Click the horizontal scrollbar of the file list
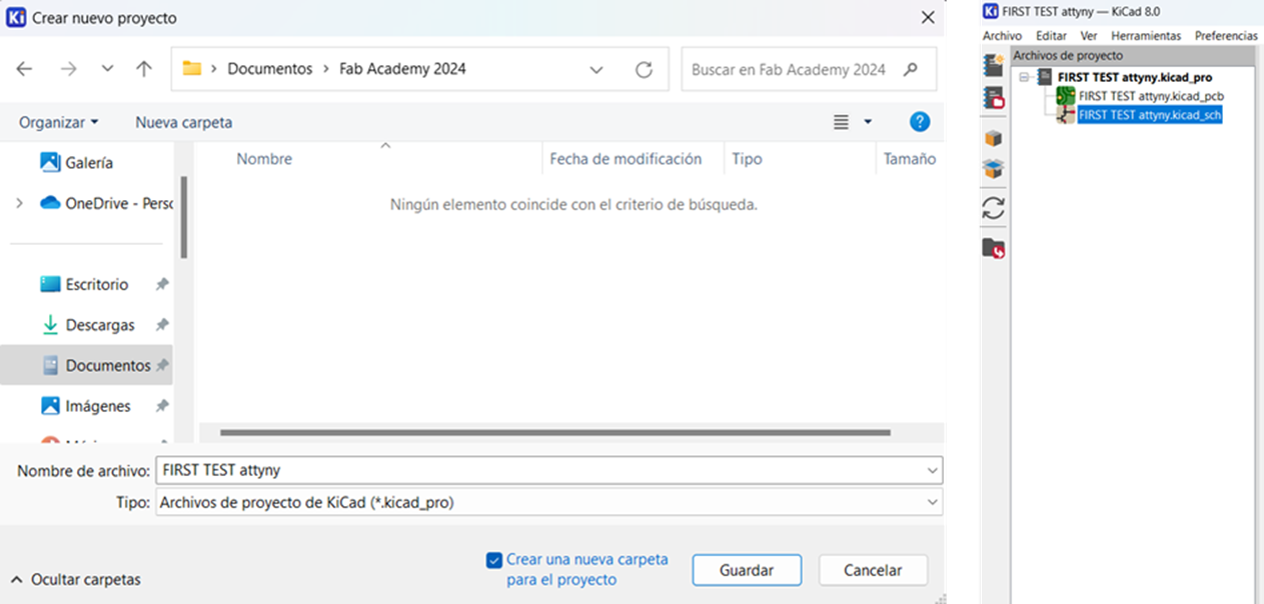 click(x=555, y=432)
